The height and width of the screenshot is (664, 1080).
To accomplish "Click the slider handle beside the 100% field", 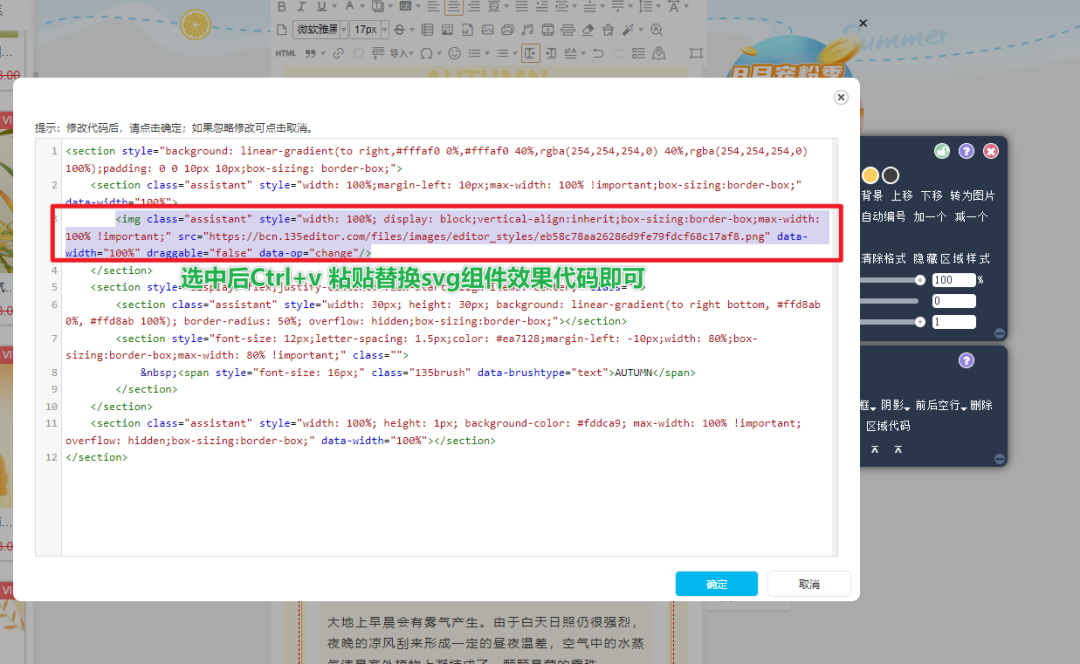I will point(920,280).
